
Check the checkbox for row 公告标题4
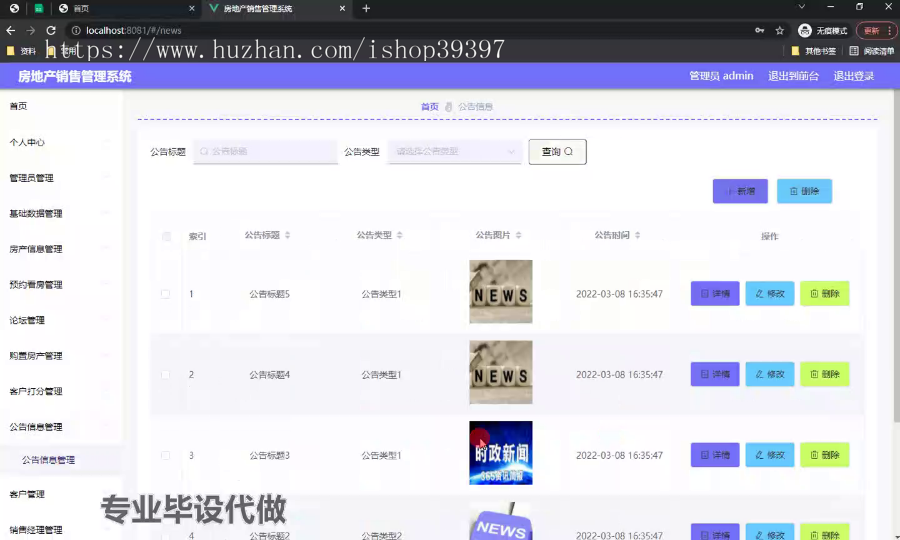165,375
